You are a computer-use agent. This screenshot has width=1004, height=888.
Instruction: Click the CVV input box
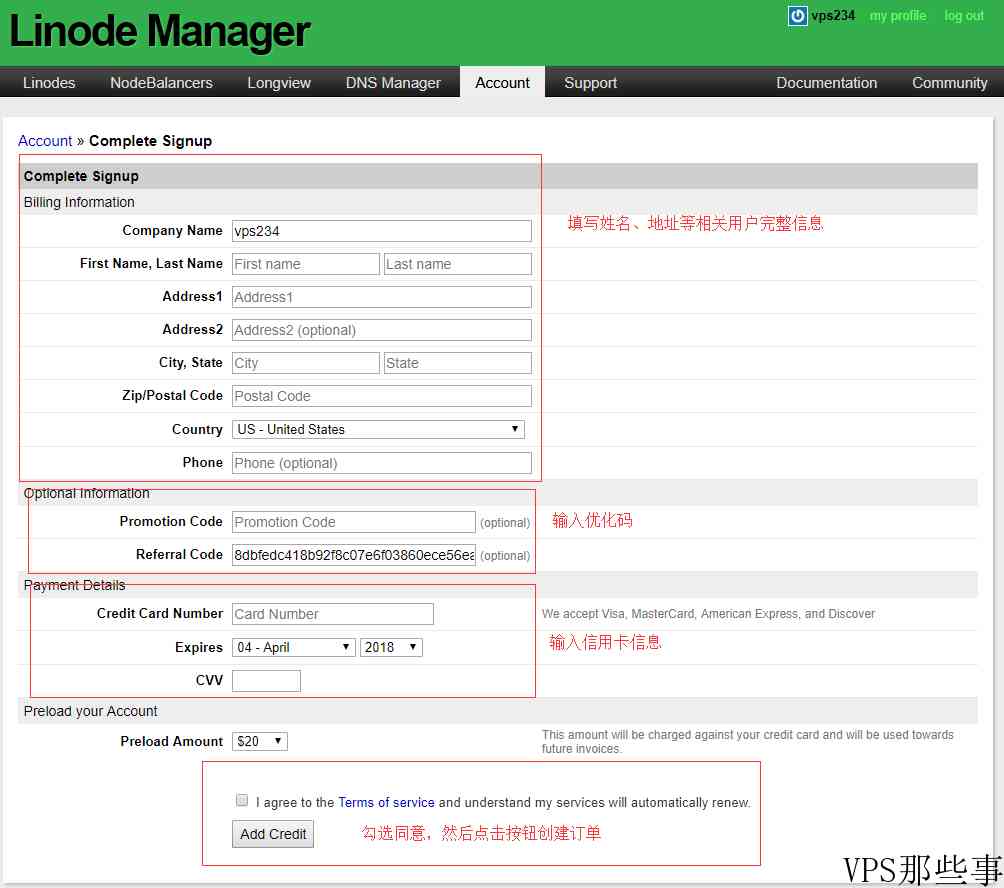[x=266, y=681]
